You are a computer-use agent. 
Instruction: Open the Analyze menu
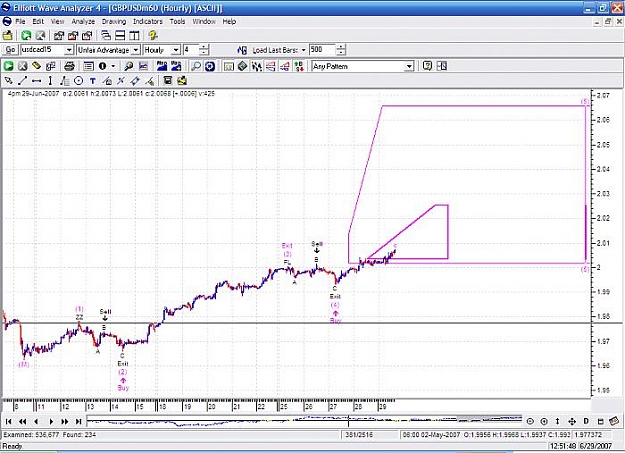(x=83, y=22)
